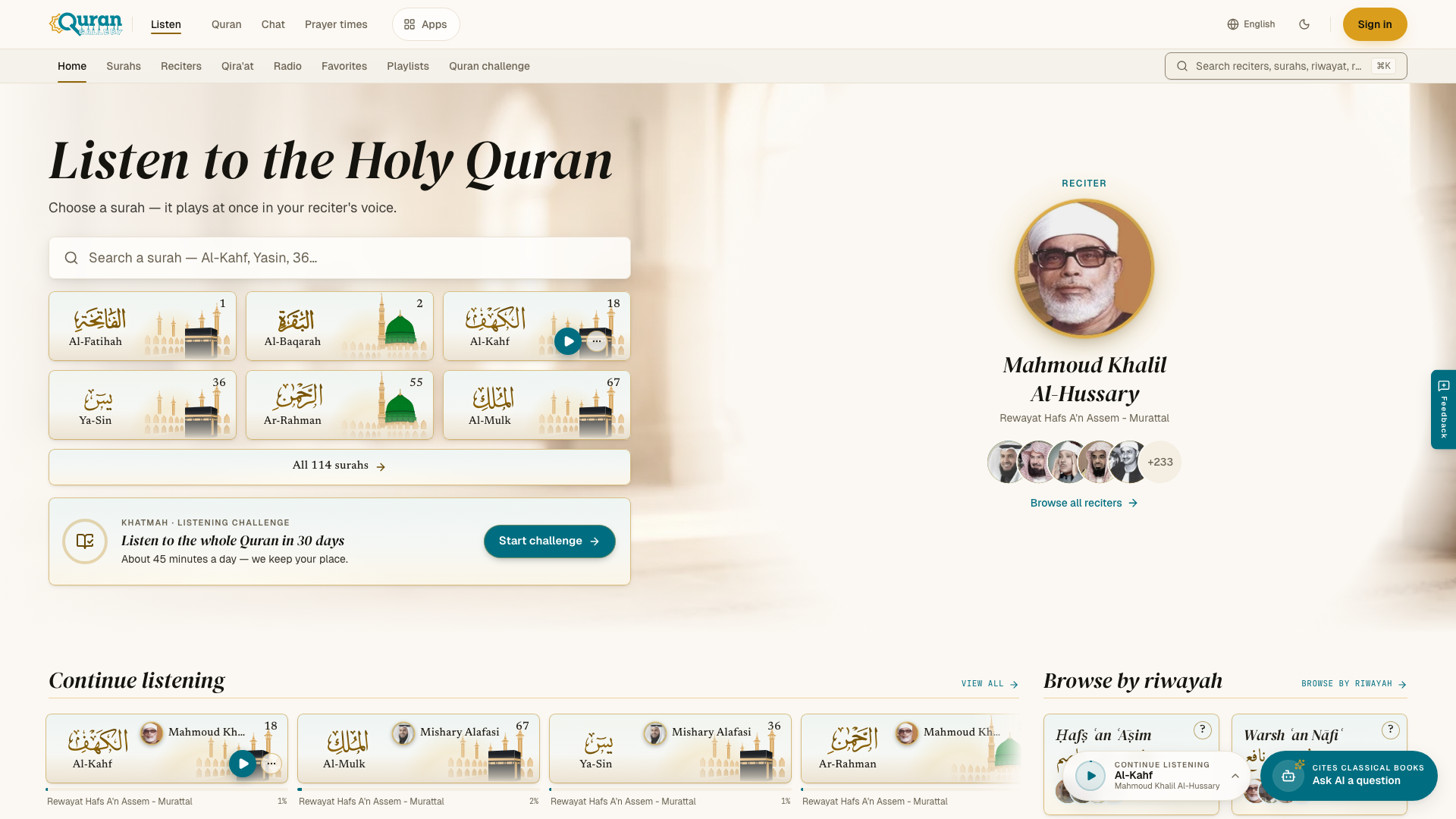Open Ask AI a question assistant
The width and height of the screenshot is (1456, 819).
1349,776
